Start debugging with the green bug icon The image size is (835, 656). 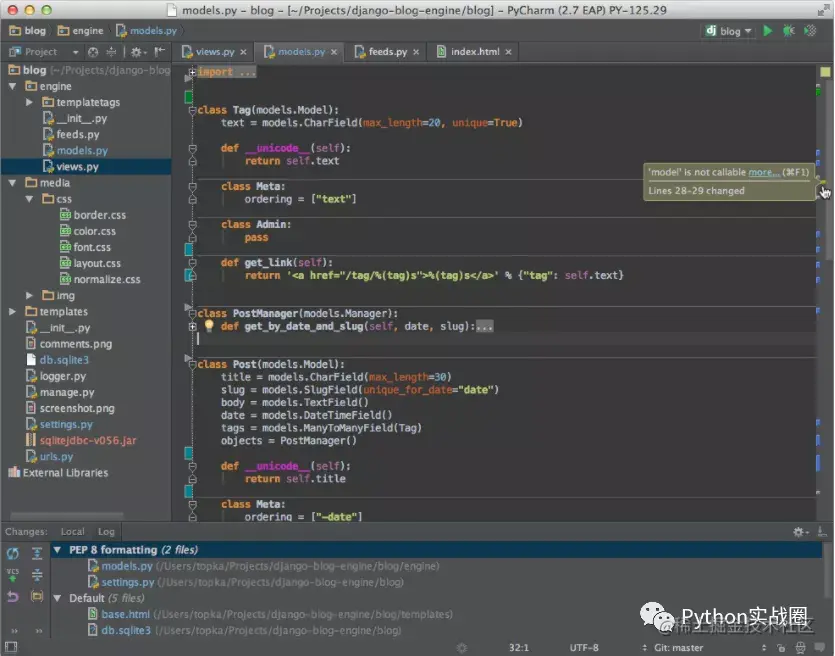pyautogui.click(x=789, y=31)
